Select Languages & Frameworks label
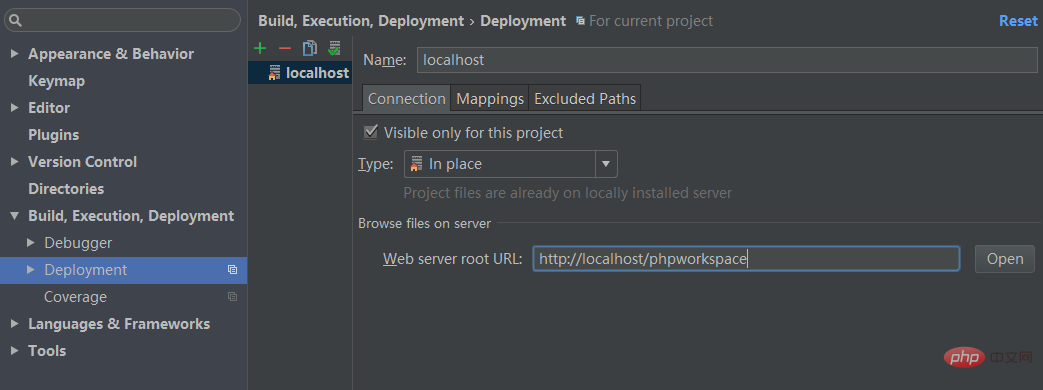Image resolution: width=1043 pixels, height=390 pixels. 119,323
